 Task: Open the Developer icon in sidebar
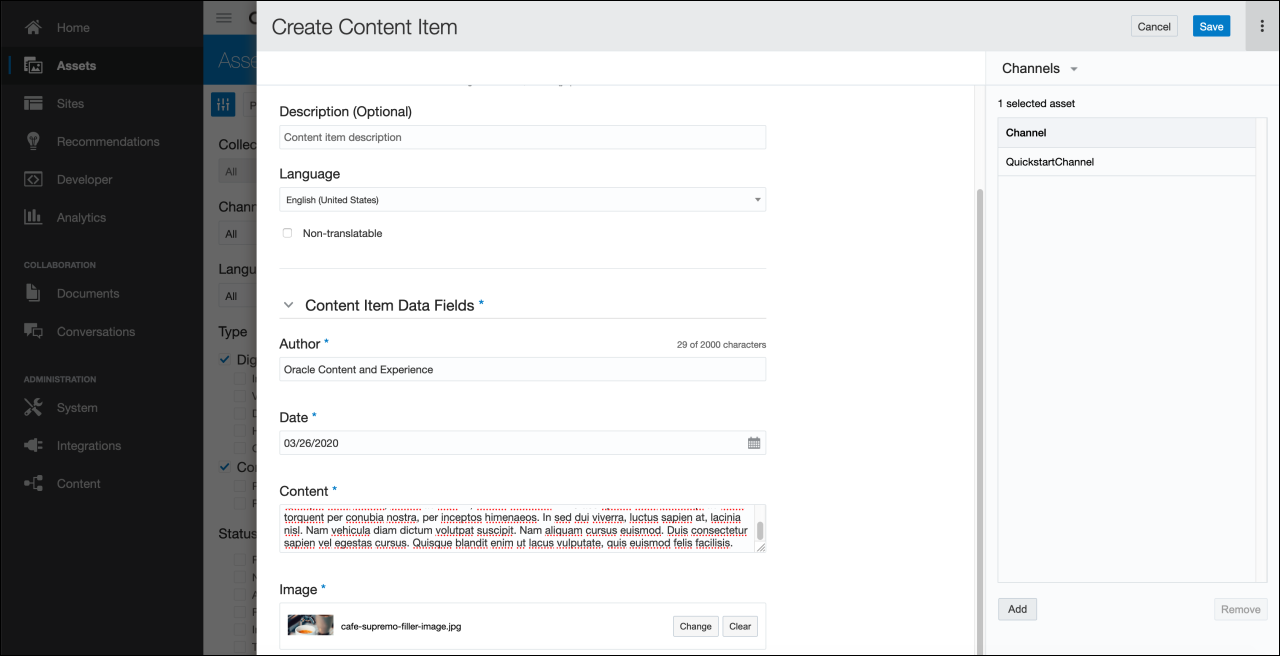[x=33, y=180]
